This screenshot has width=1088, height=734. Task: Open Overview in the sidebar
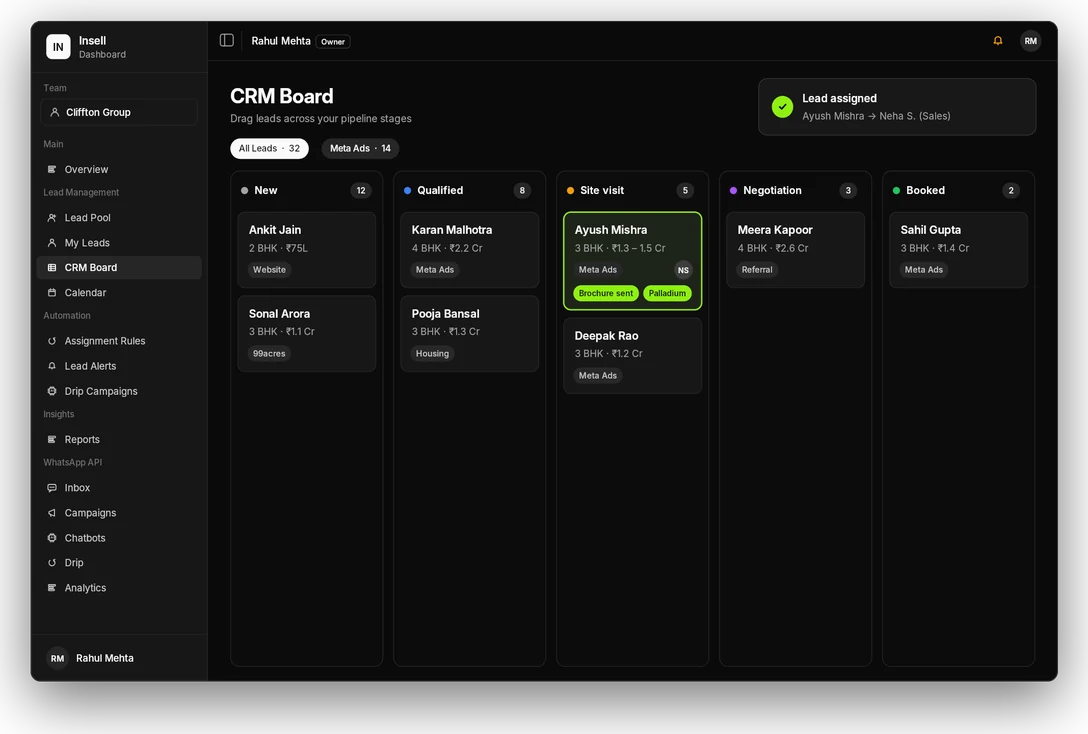[x=119, y=169]
